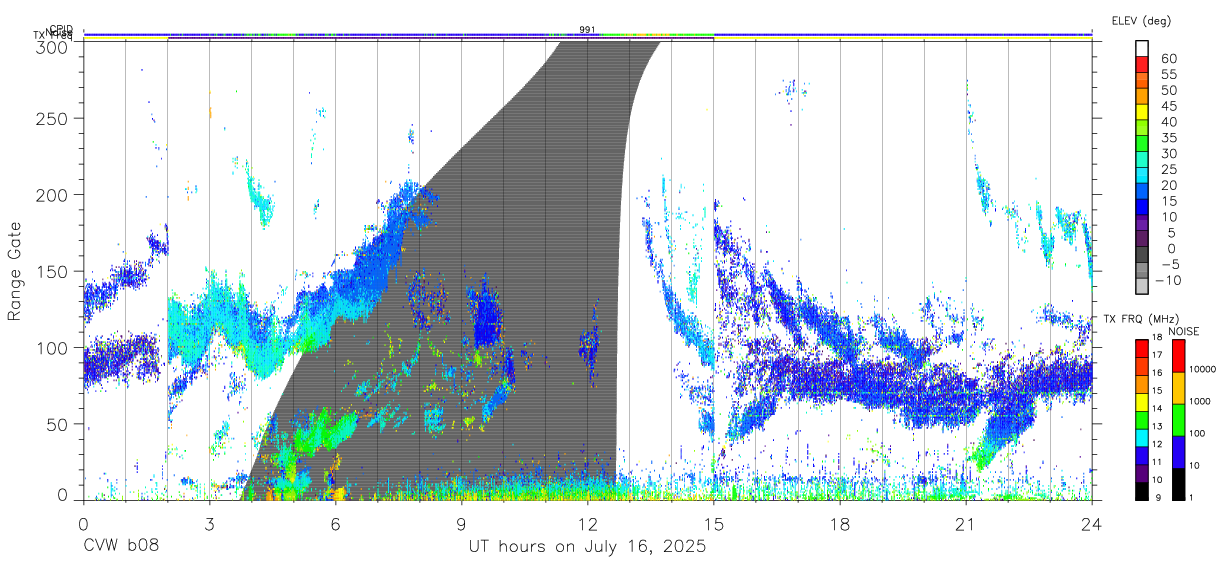Click the '60' label on ELEV scale
The image size is (1228, 567).
[x=1168, y=59]
